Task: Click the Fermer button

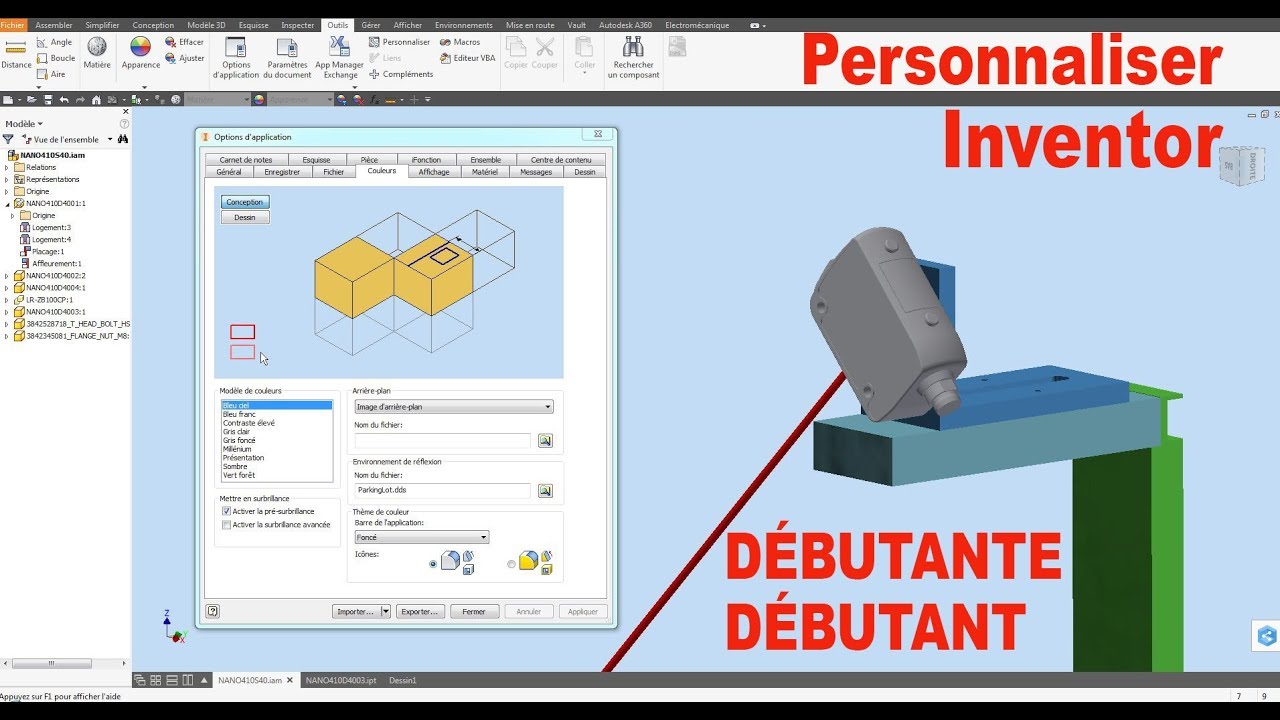Action: 474,611
